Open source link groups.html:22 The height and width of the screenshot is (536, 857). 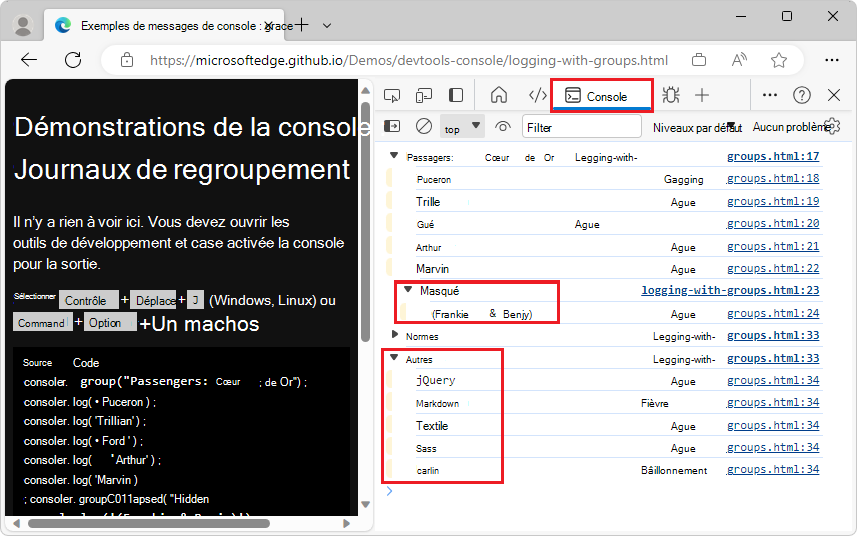(x=773, y=268)
